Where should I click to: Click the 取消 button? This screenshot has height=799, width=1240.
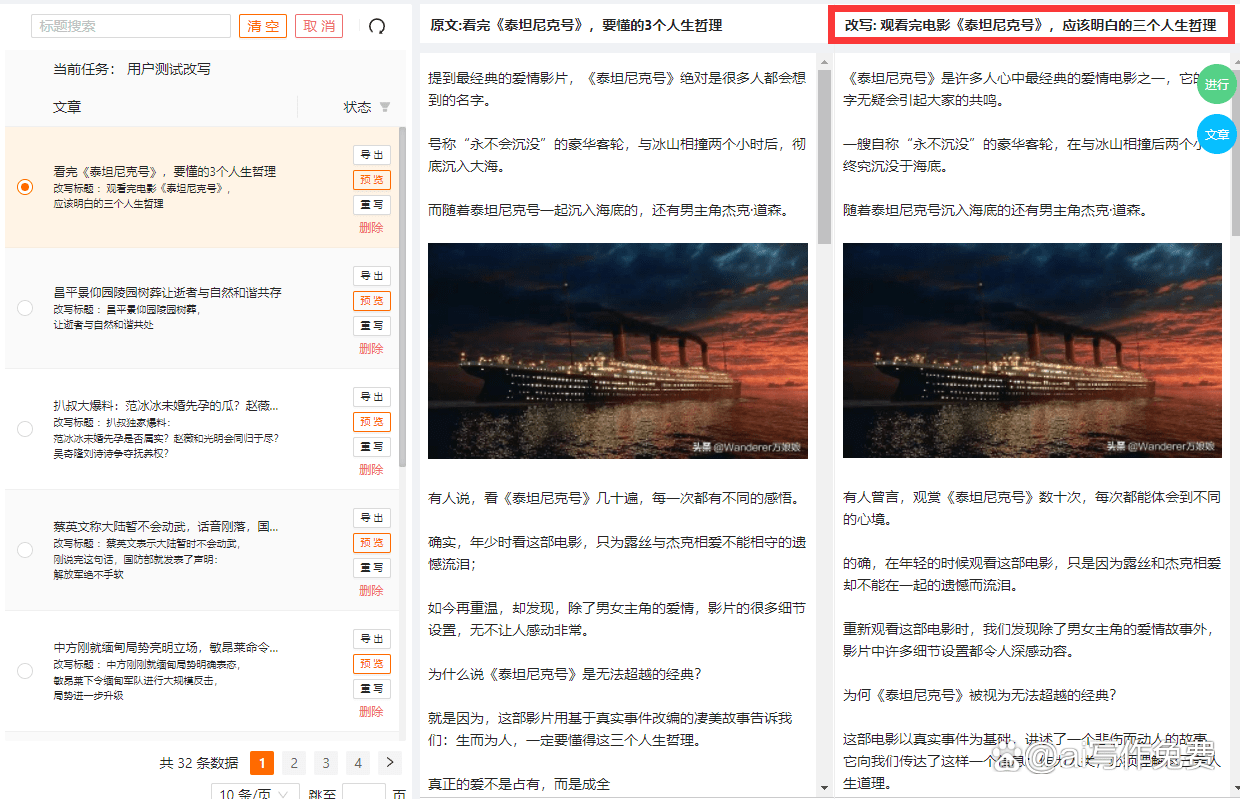pos(318,26)
